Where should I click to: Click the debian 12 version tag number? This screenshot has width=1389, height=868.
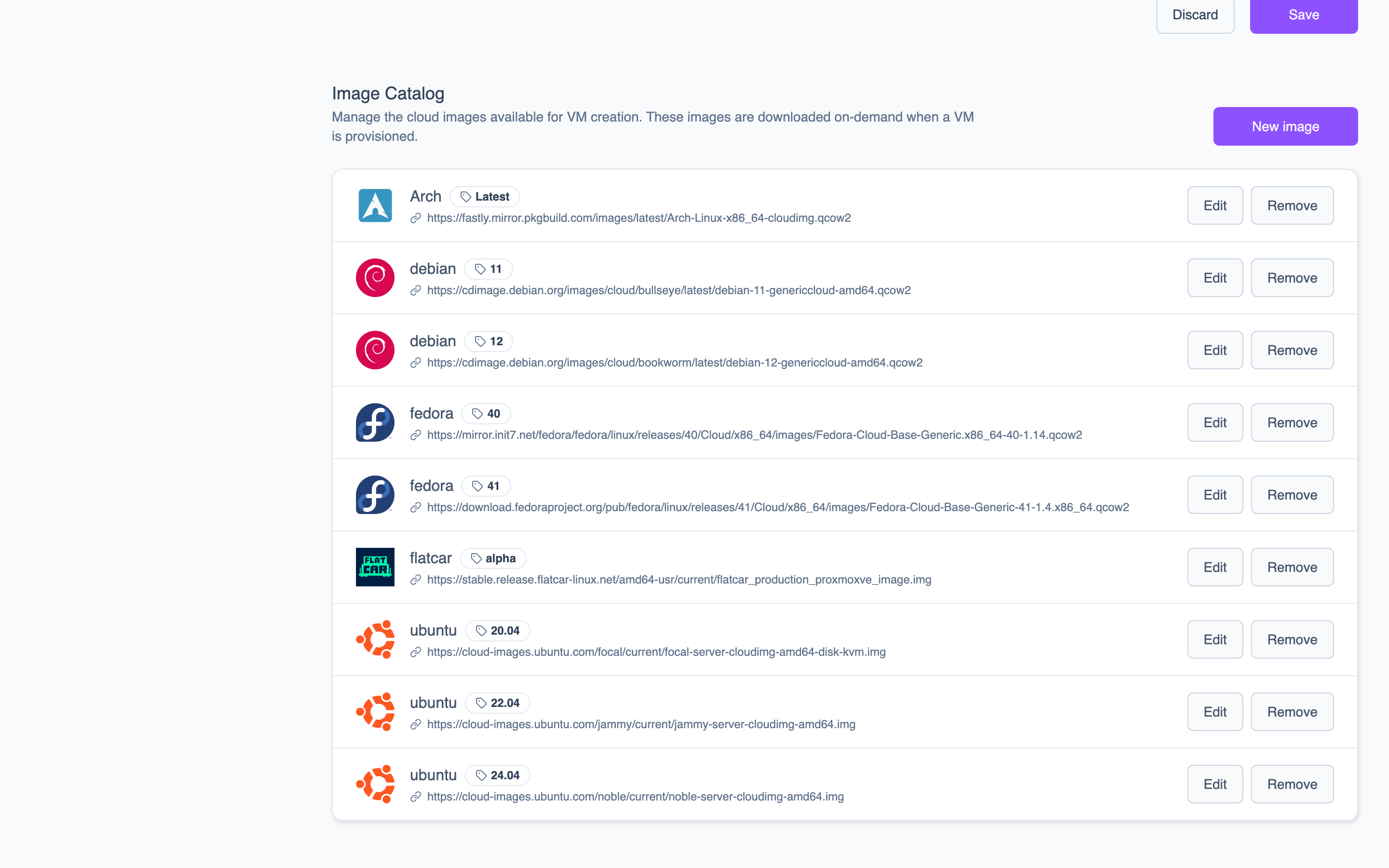[496, 341]
